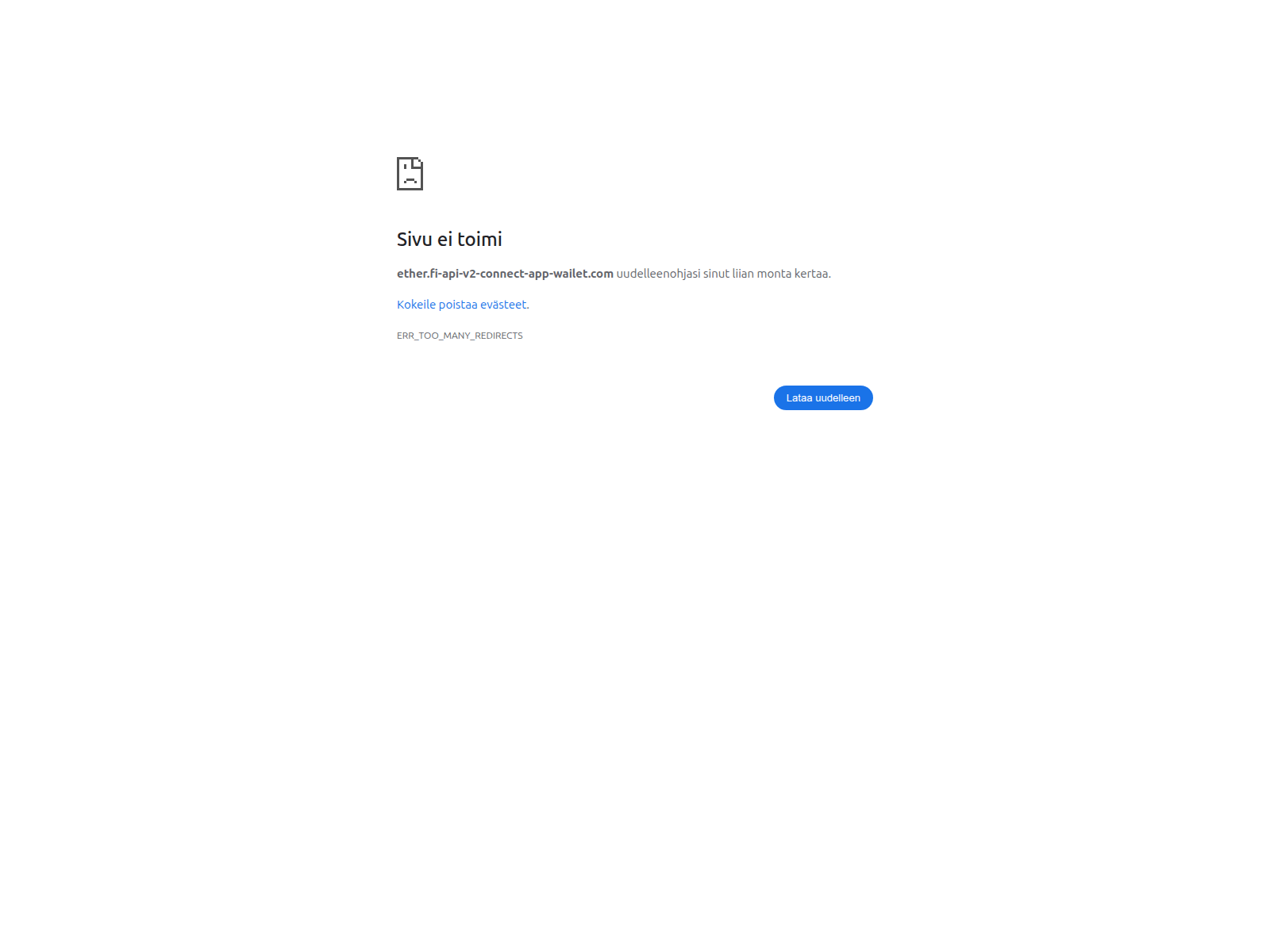Follow the clear cookies suggestion link
Screen dimensions: 1270x952
(x=463, y=305)
